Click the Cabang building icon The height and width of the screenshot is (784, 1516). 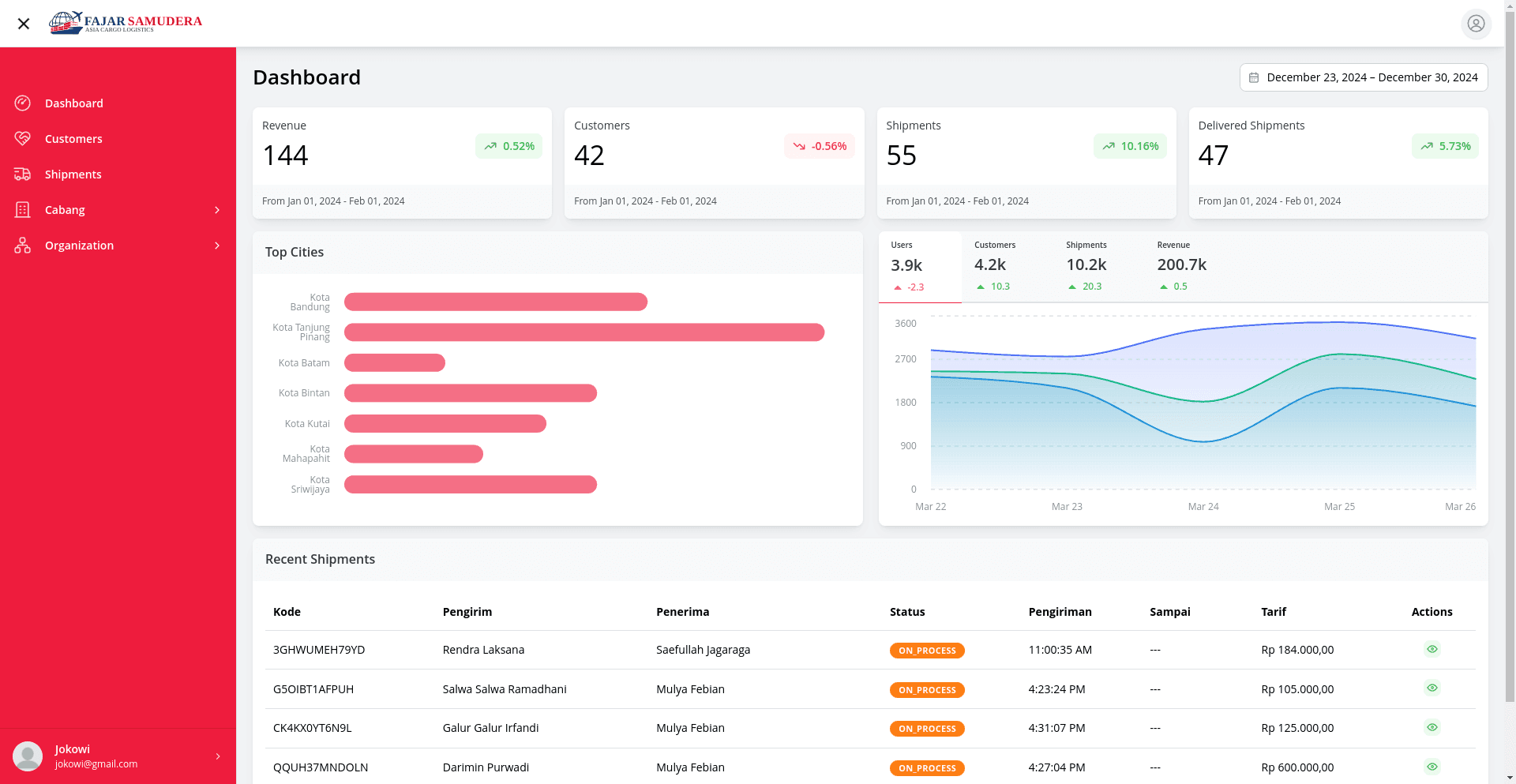click(x=23, y=209)
